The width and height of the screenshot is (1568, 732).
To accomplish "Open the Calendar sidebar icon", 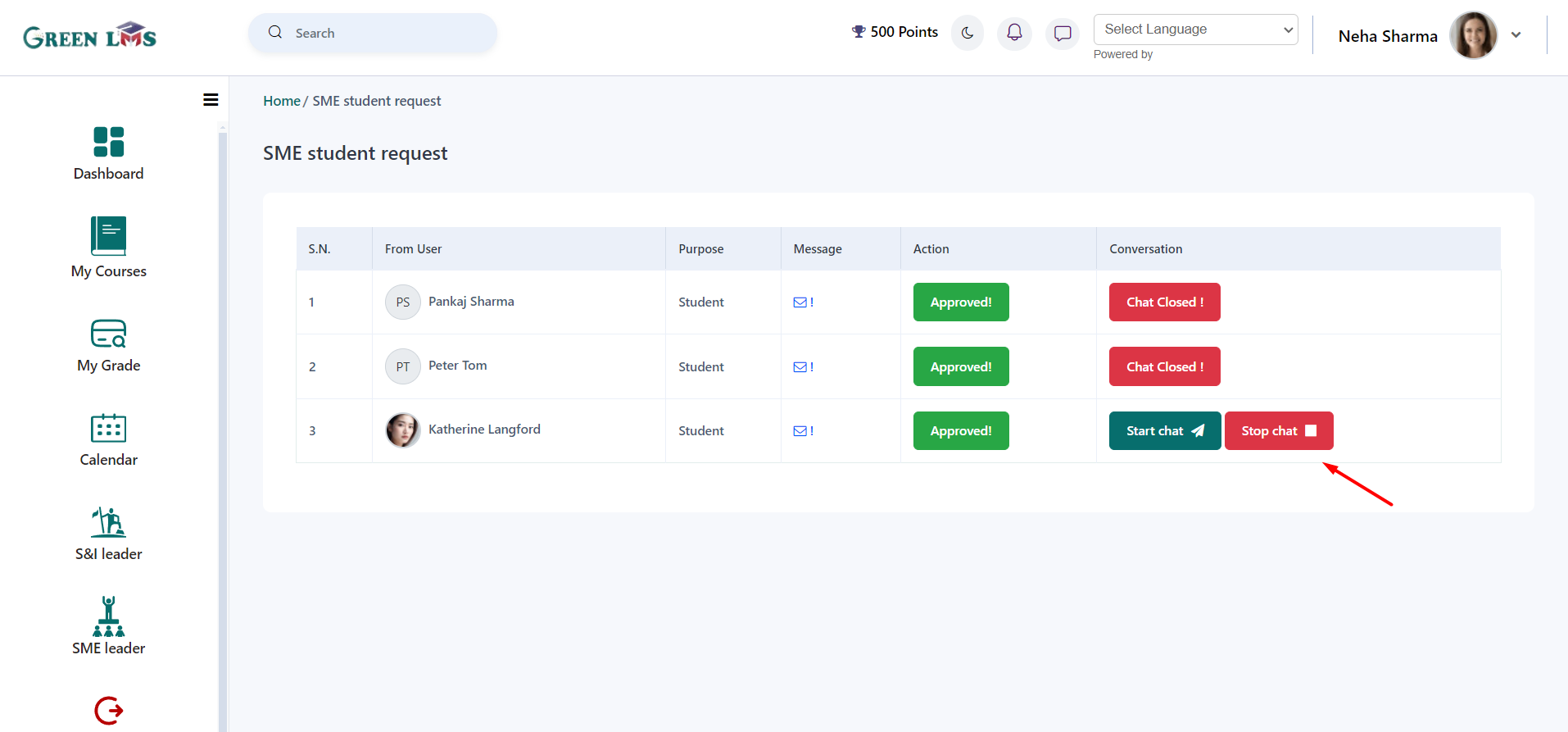I will [x=109, y=428].
